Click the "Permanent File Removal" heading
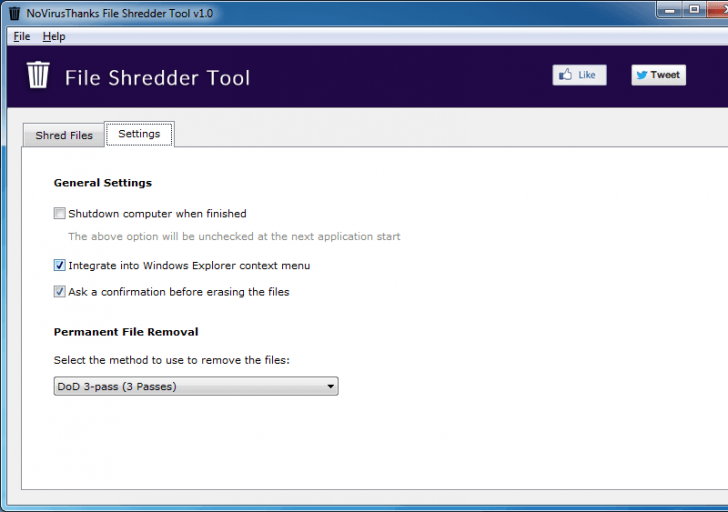 (x=126, y=332)
